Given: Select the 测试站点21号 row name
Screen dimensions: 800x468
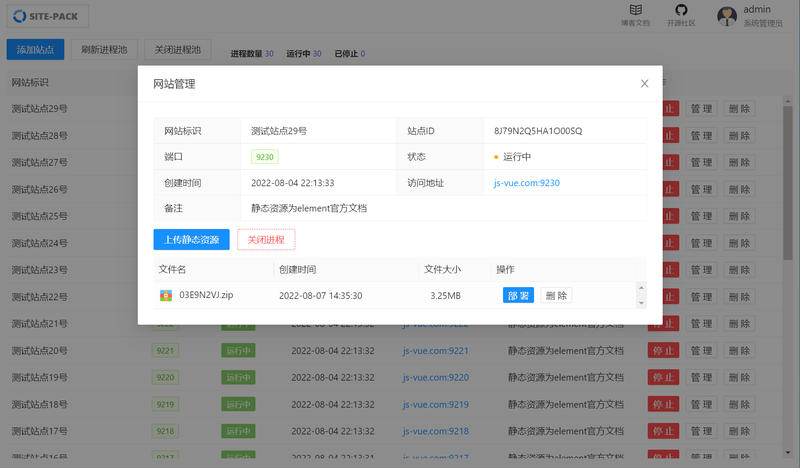Looking at the screenshot, I should click(x=40, y=324).
